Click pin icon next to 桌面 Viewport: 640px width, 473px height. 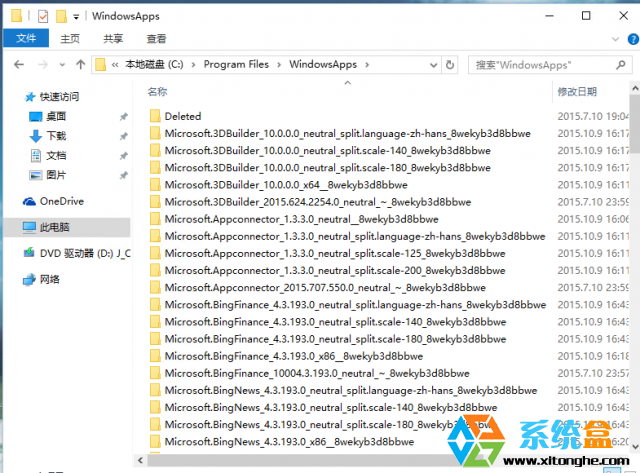click(x=123, y=117)
